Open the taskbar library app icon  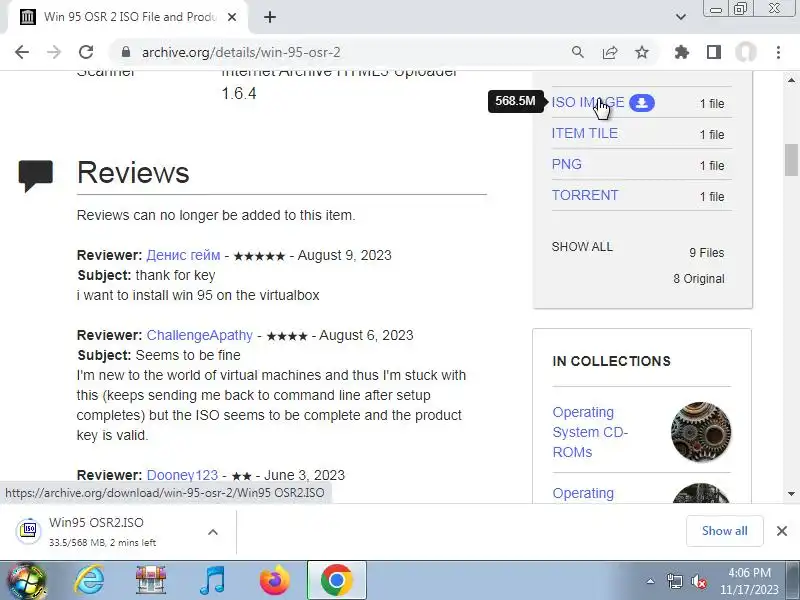coord(151,580)
